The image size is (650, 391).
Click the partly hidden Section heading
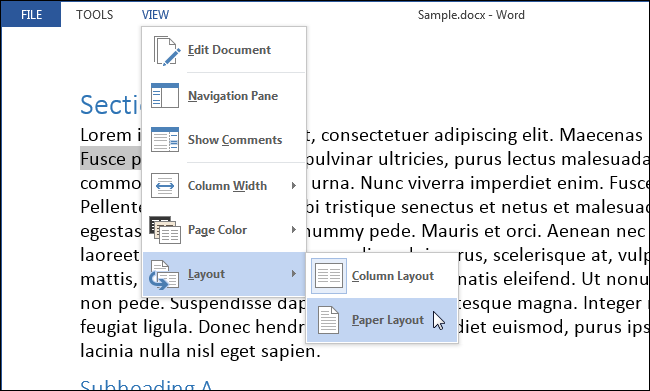(110, 104)
